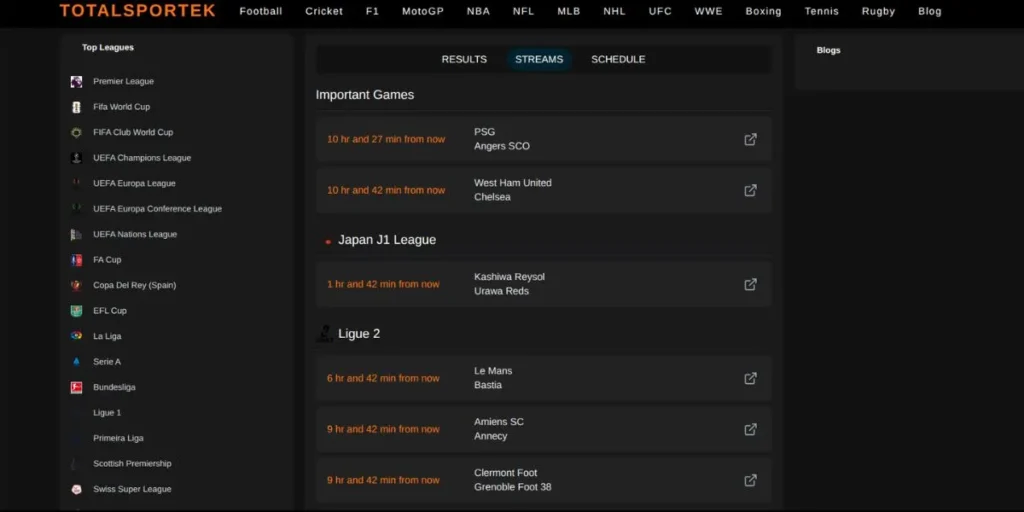Open the Scottish Premiership link
The width and height of the screenshot is (1024, 512).
click(x=132, y=464)
